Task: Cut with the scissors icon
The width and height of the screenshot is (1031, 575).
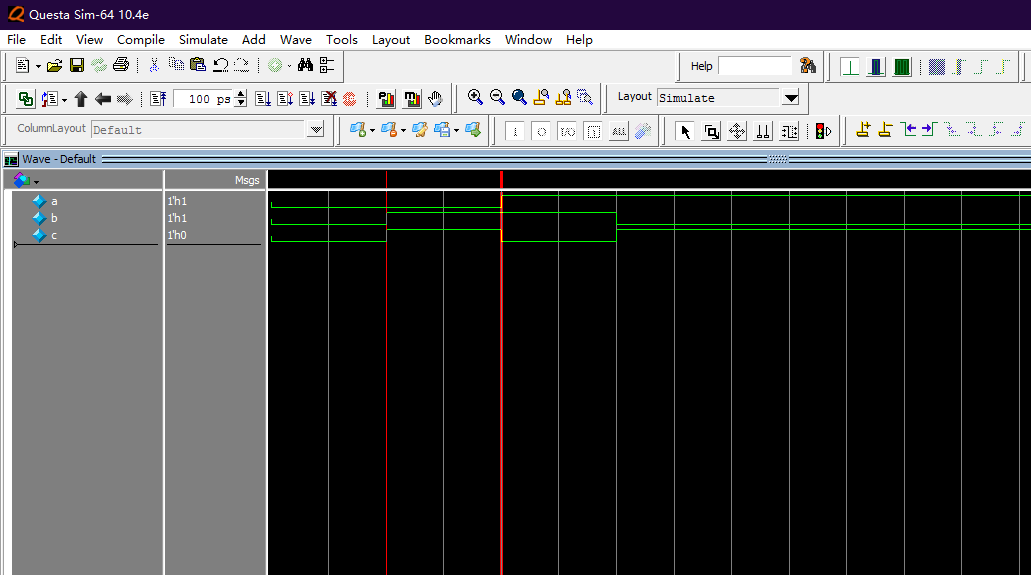Action: click(x=154, y=64)
